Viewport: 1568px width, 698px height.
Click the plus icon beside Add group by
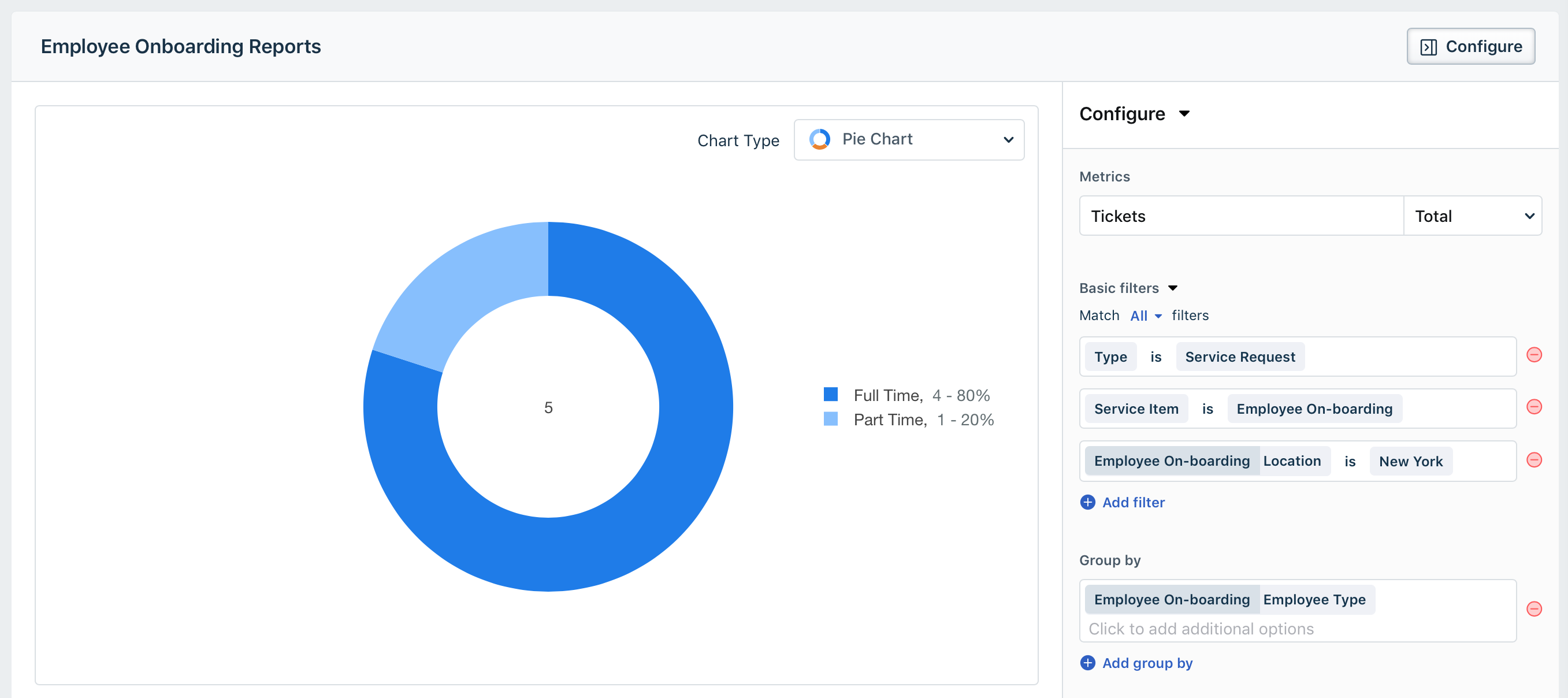click(x=1087, y=663)
